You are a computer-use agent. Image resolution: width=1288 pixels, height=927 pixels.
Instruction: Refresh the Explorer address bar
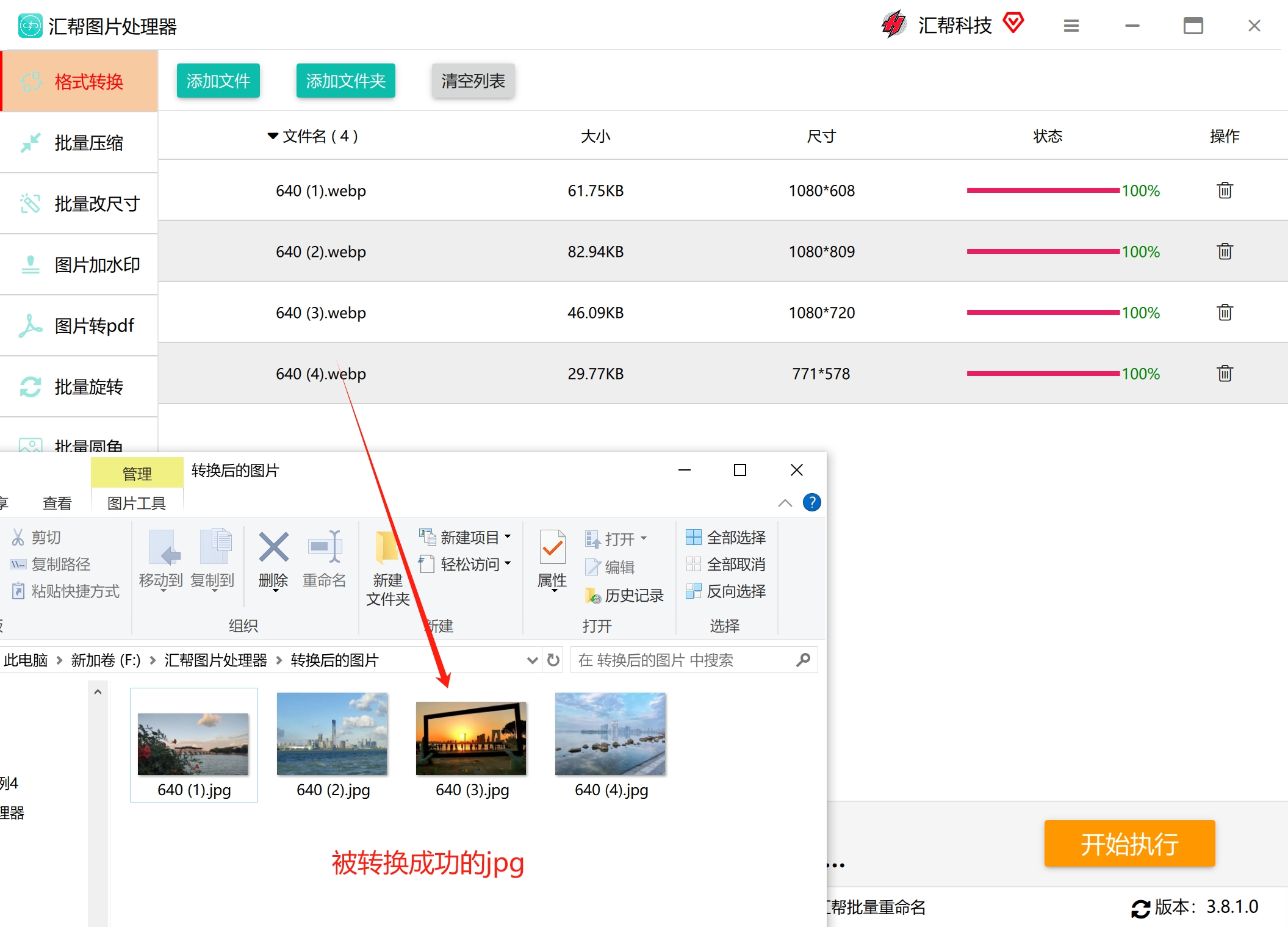553,660
